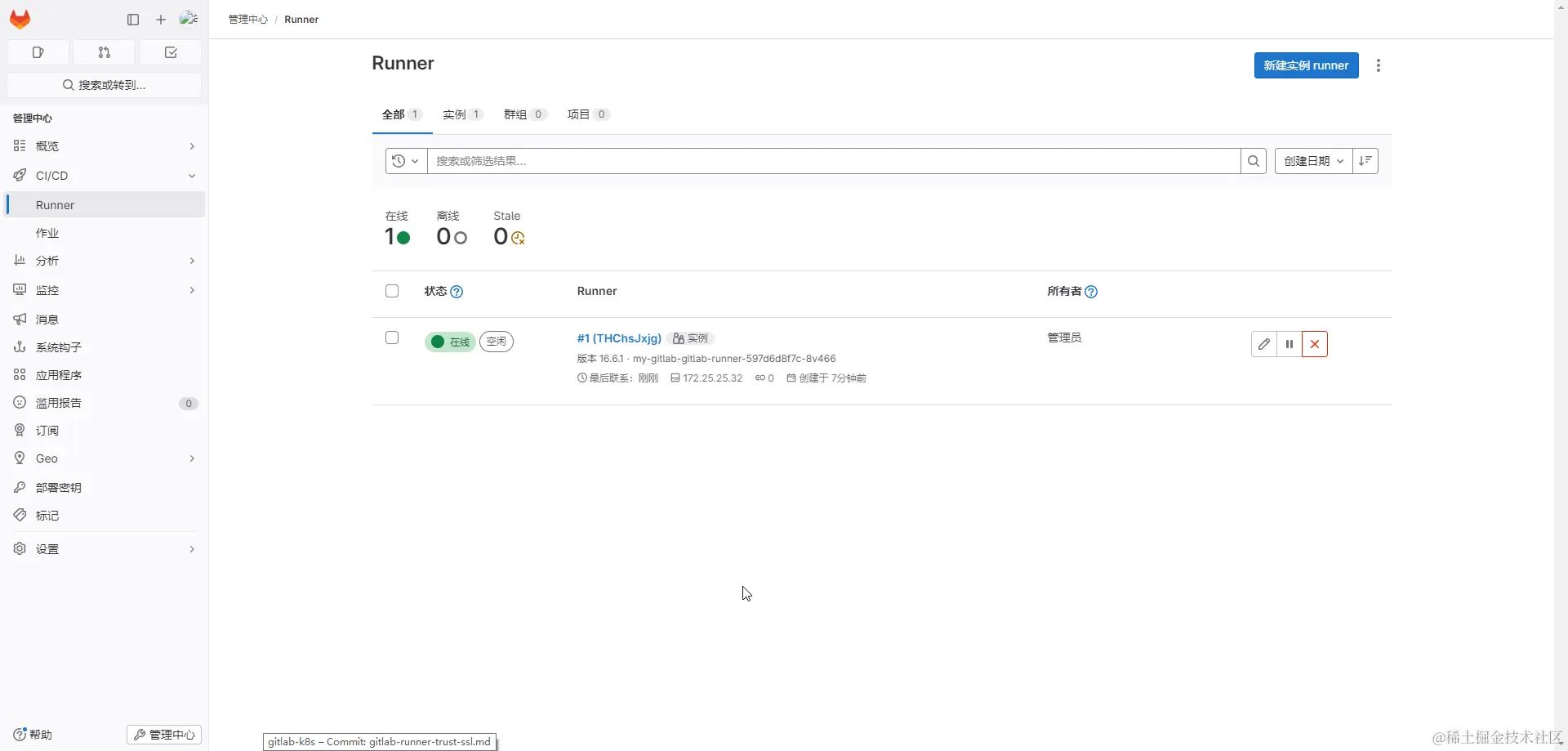Screen dimensions: 1568x751
Task: Click the 搜索或转到 search box
Action: (105, 85)
